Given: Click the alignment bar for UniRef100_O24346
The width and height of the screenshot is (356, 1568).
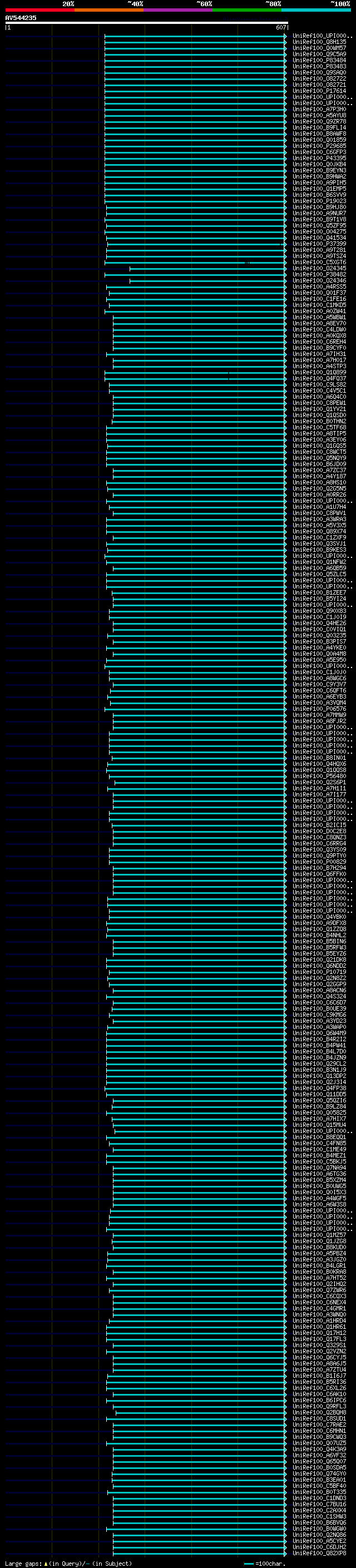Looking at the screenshot, I should (x=207, y=280).
